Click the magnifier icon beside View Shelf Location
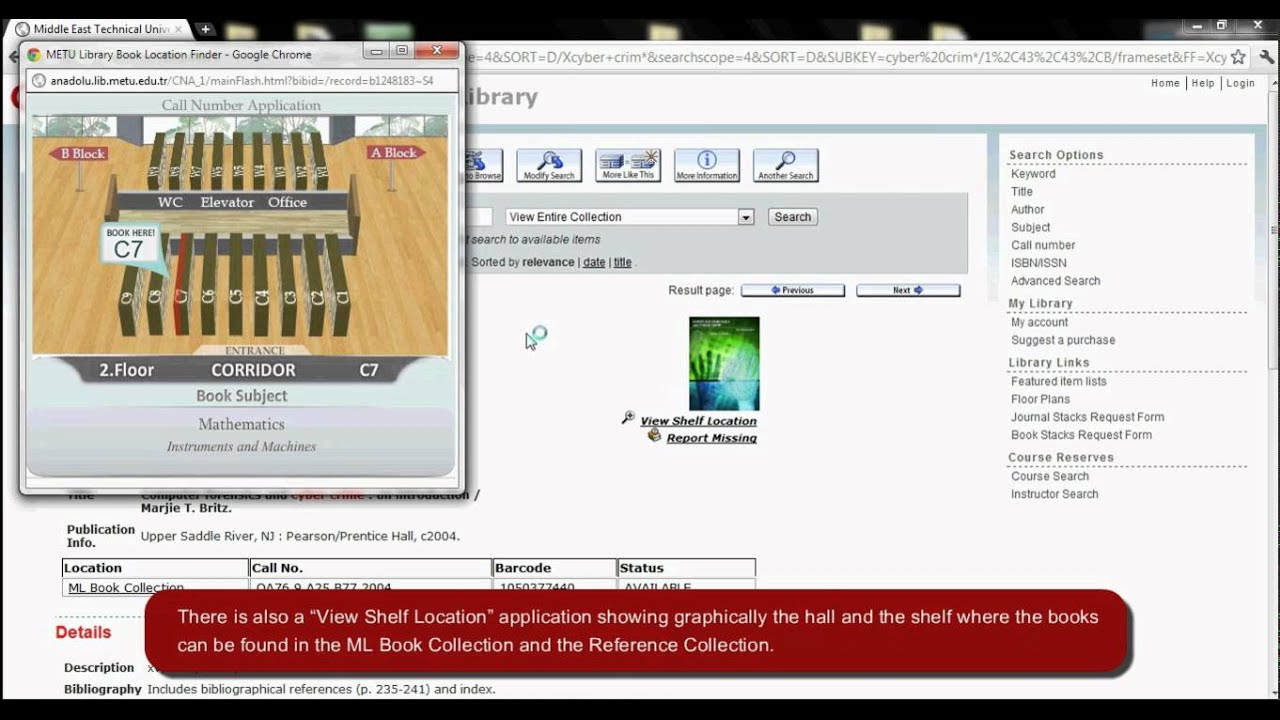 [x=628, y=418]
